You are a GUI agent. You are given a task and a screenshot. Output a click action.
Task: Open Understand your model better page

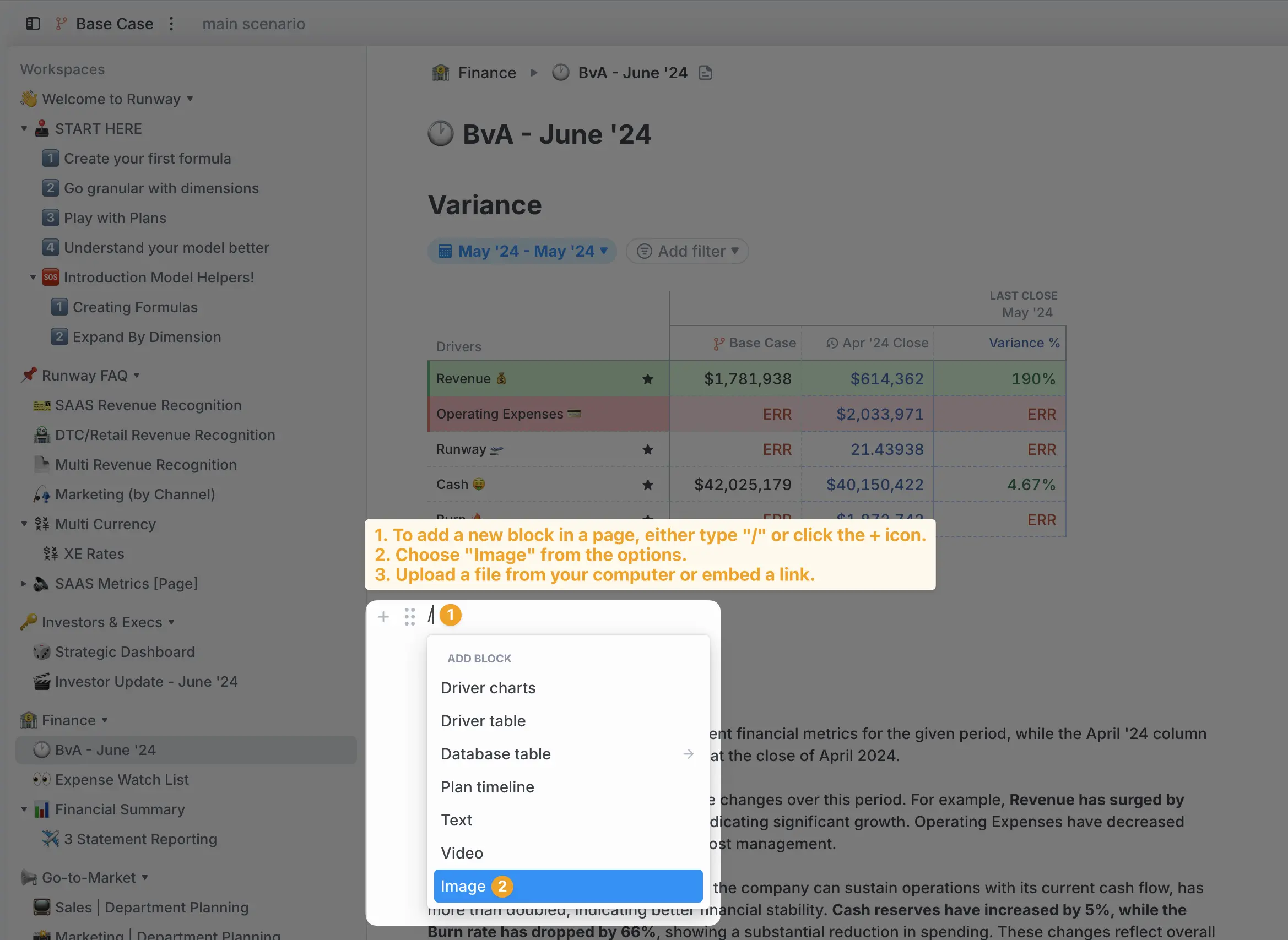(x=166, y=247)
